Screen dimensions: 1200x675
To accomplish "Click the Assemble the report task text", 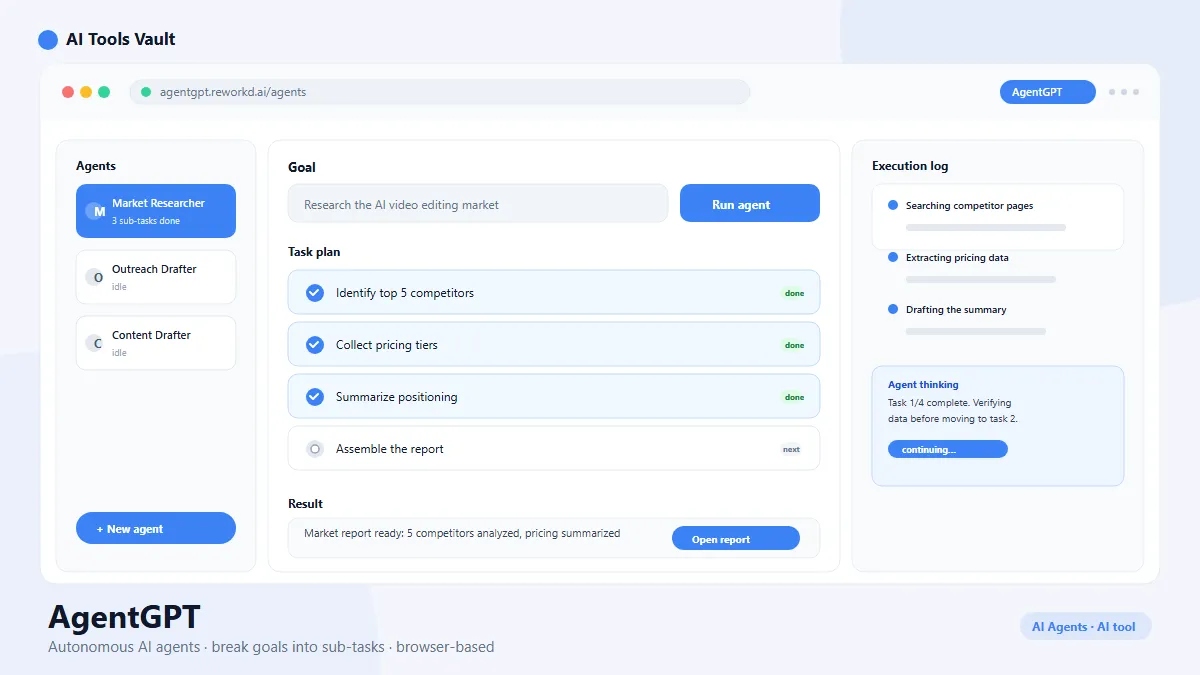I will 390,449.
